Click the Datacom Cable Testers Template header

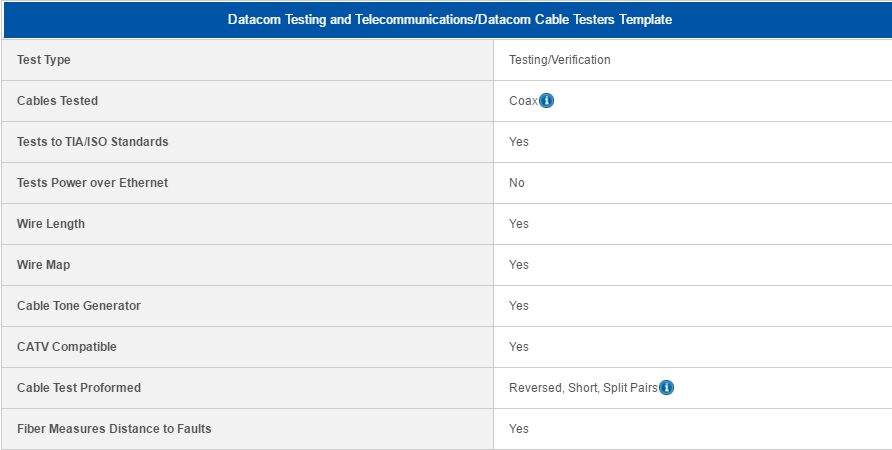coord(449,19)
